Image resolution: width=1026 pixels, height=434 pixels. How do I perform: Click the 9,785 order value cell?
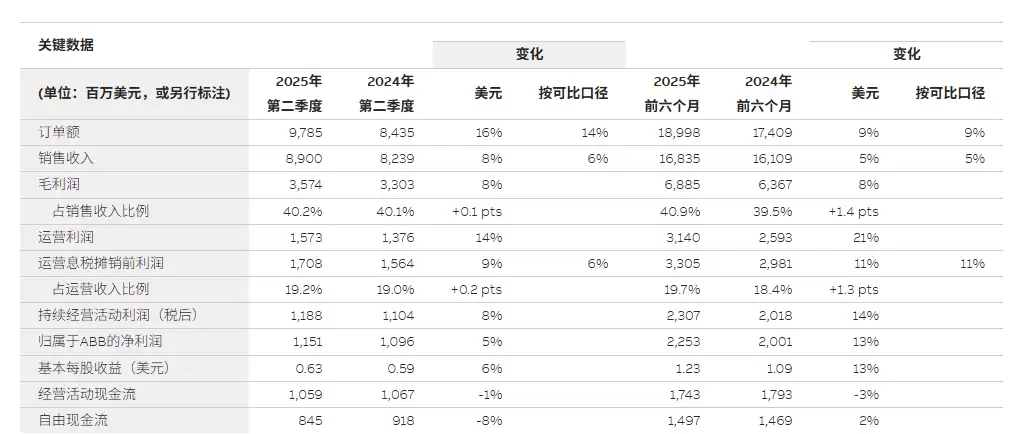(x=305, y=133)
